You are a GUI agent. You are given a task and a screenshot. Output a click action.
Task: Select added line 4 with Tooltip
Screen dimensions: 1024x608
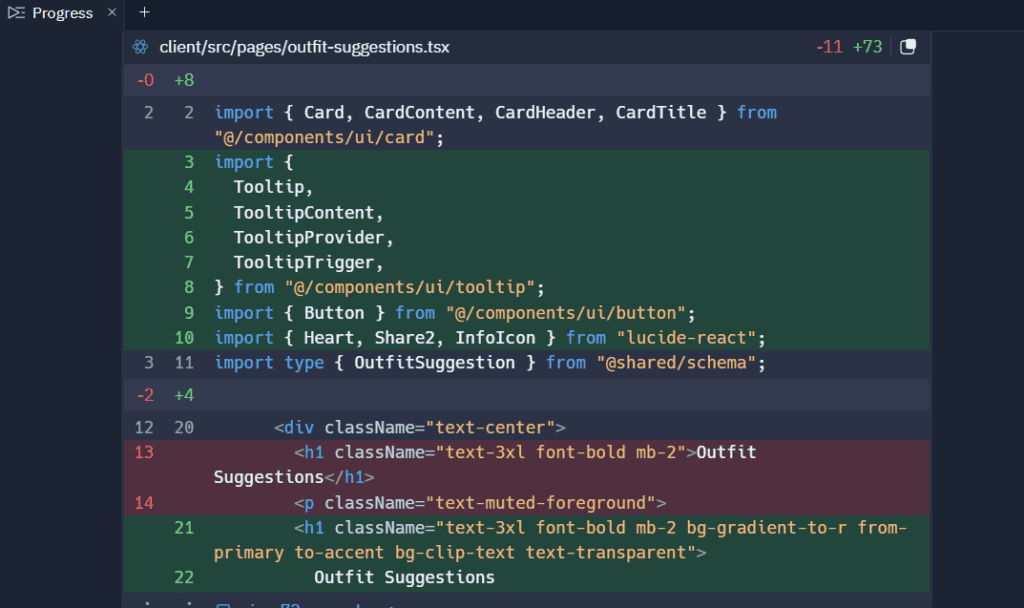click(x=527, y=187)
